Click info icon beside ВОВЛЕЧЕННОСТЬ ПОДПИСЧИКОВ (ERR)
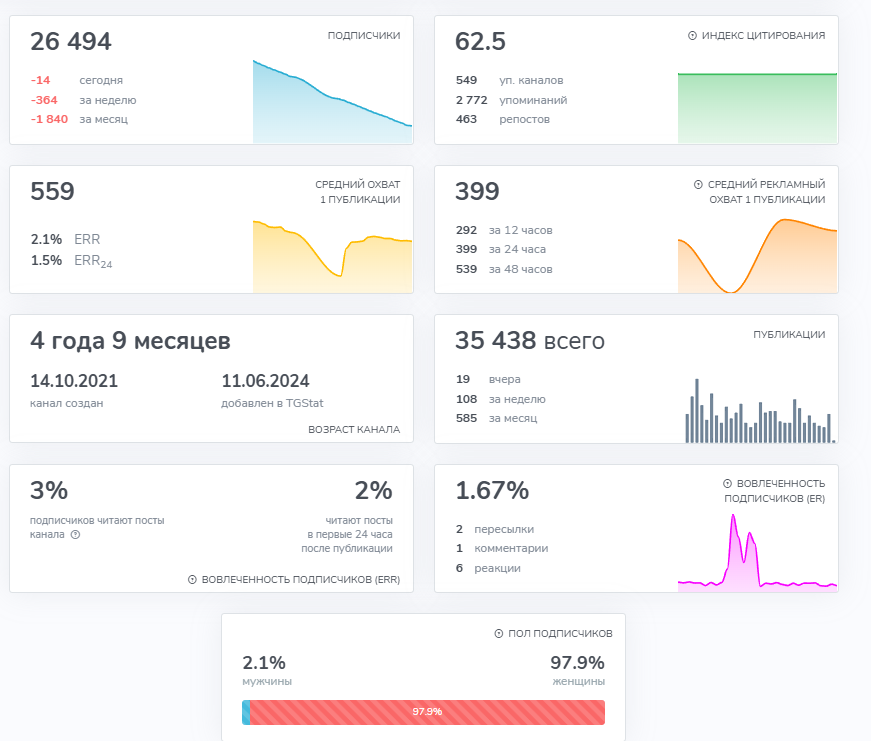The width and height of the screenshot is (871, 741). pos(192,579)
